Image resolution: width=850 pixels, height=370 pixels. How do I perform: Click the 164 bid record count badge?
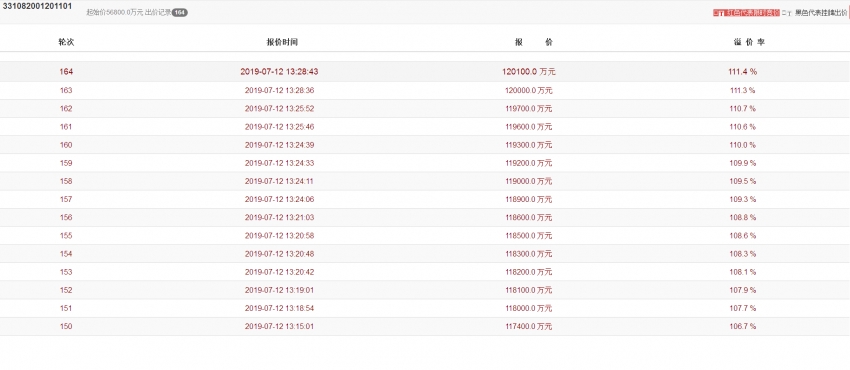179,12
